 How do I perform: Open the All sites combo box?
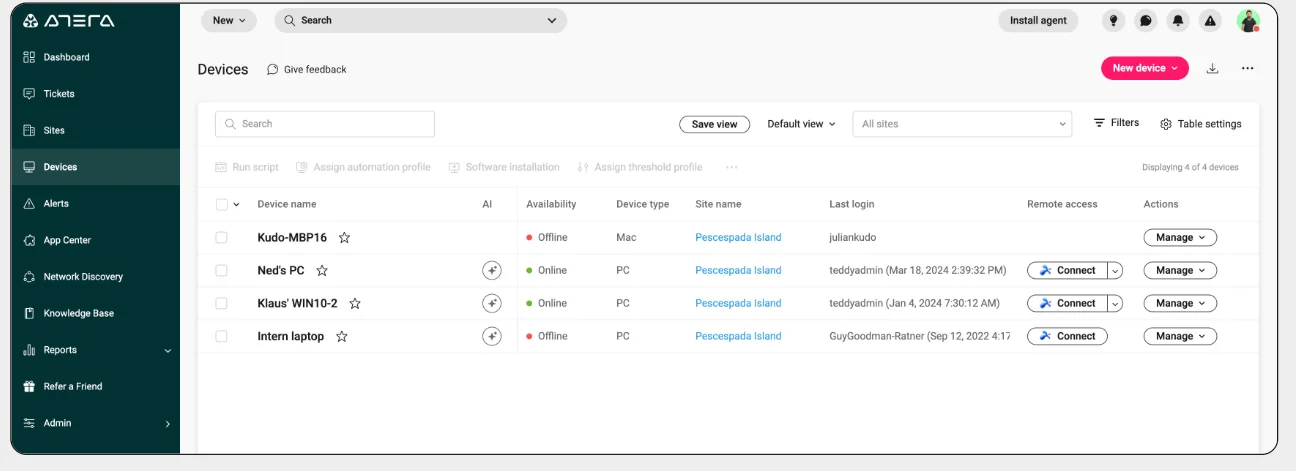coord(962,124)
